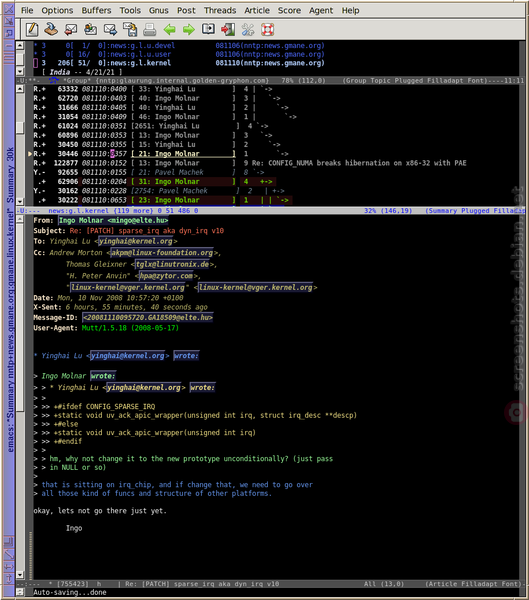Open the Threads menu
Screen dimensions: 529x600
tap(220, 10)
